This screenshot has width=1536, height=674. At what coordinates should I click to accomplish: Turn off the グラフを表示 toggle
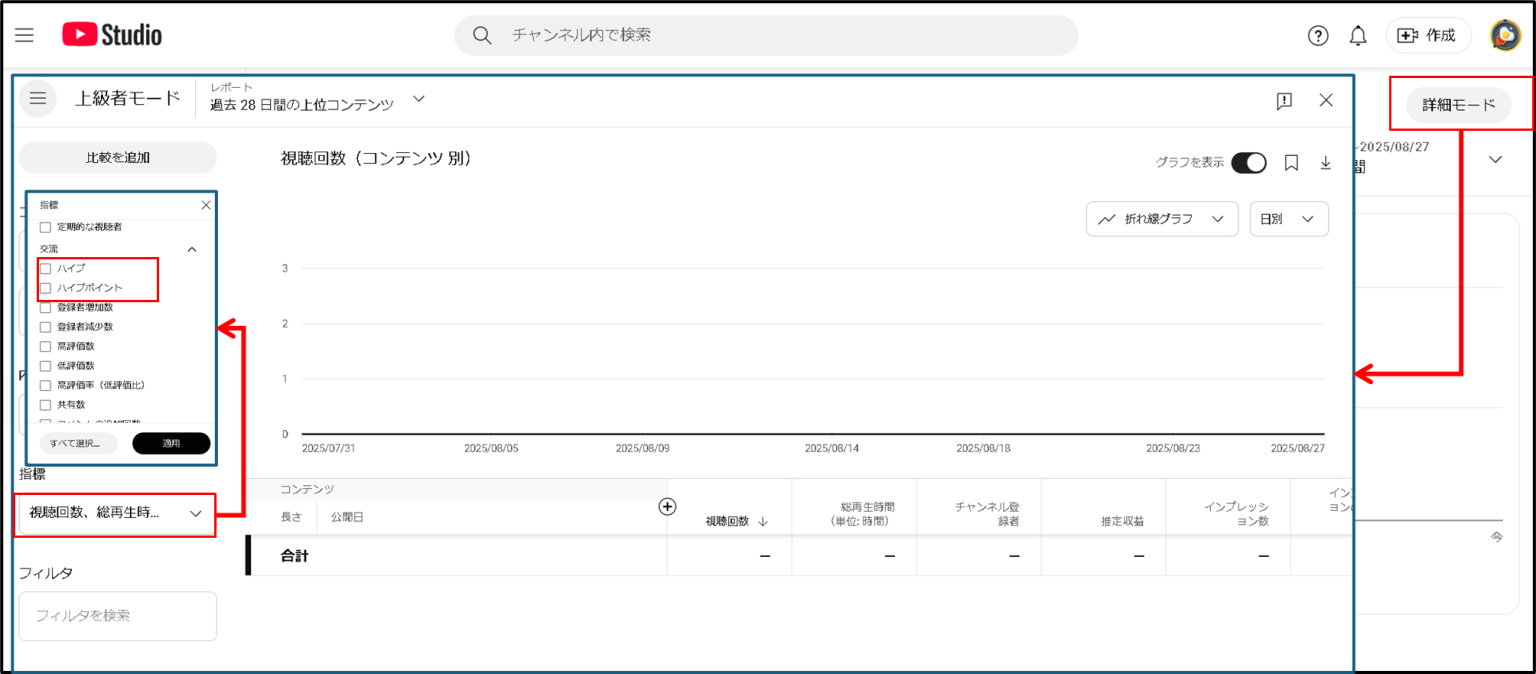click(x=1248, y=160)
